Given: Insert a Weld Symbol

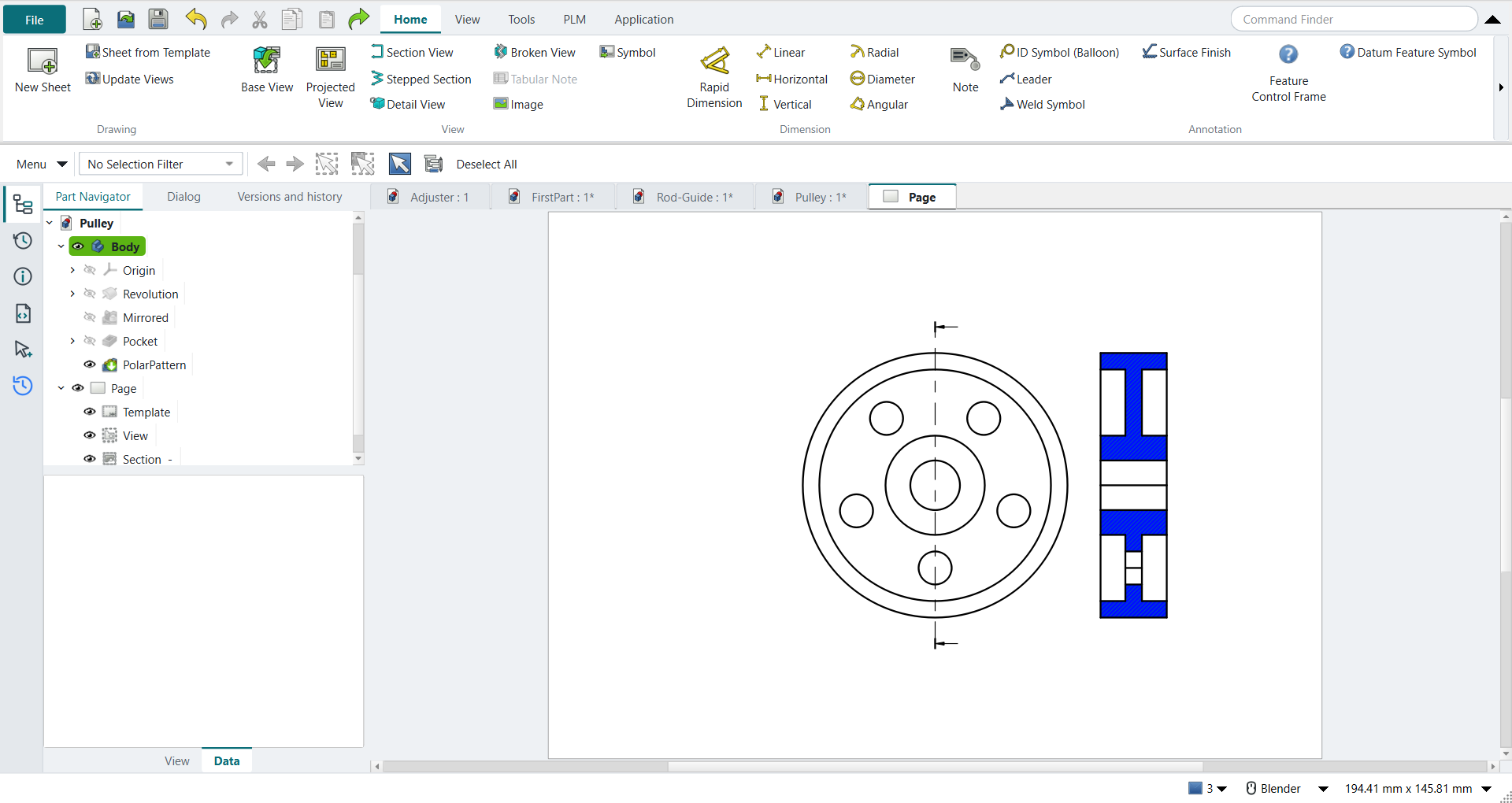Looking at the screenshot, I should tap(1043, 104).
